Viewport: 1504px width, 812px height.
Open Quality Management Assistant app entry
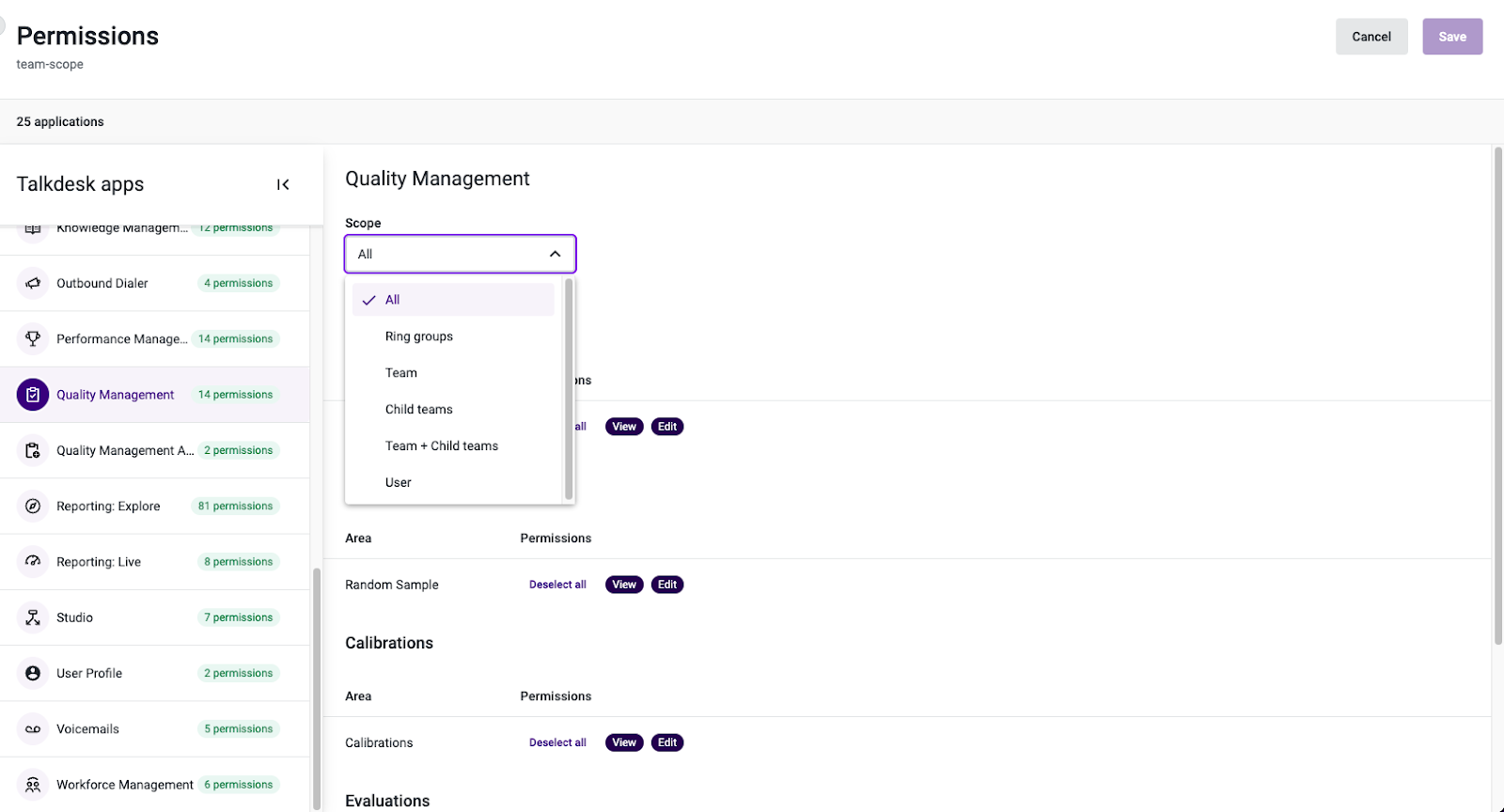[154, 450]
